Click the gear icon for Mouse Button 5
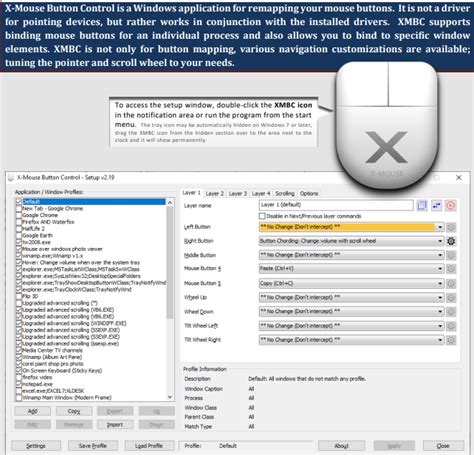This screenshot has height=455, width=474. 451,284
